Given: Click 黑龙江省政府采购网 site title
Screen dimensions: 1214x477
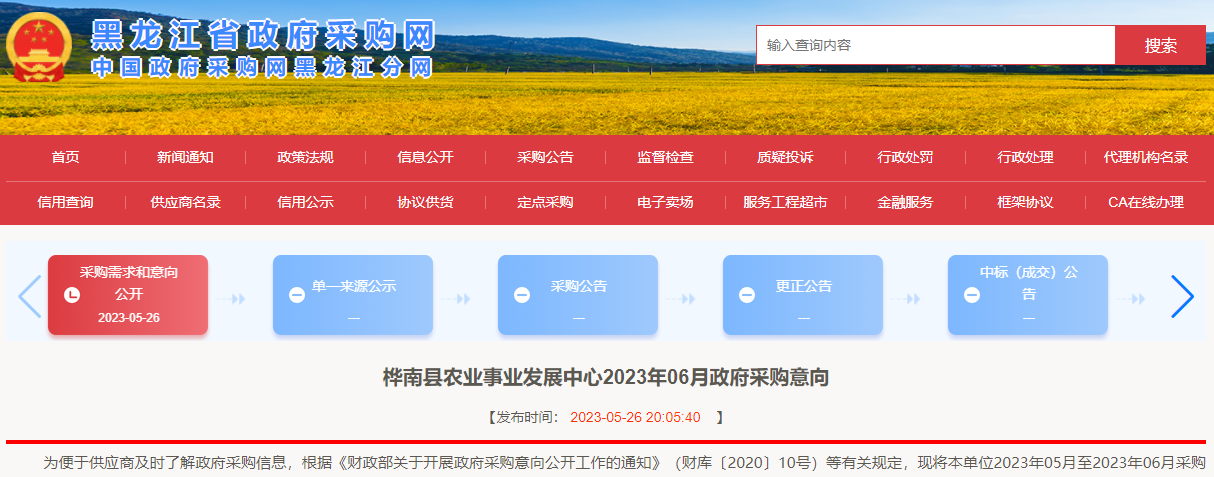Looking at the screenshot, I should 263,35.
